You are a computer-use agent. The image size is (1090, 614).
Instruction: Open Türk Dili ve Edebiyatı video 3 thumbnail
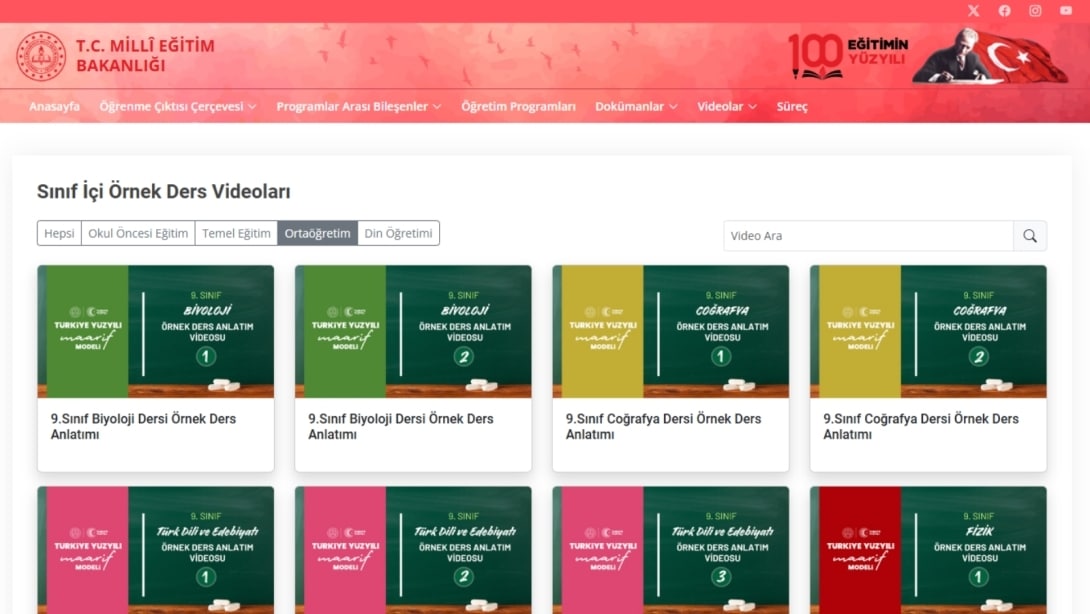[671, 550]
